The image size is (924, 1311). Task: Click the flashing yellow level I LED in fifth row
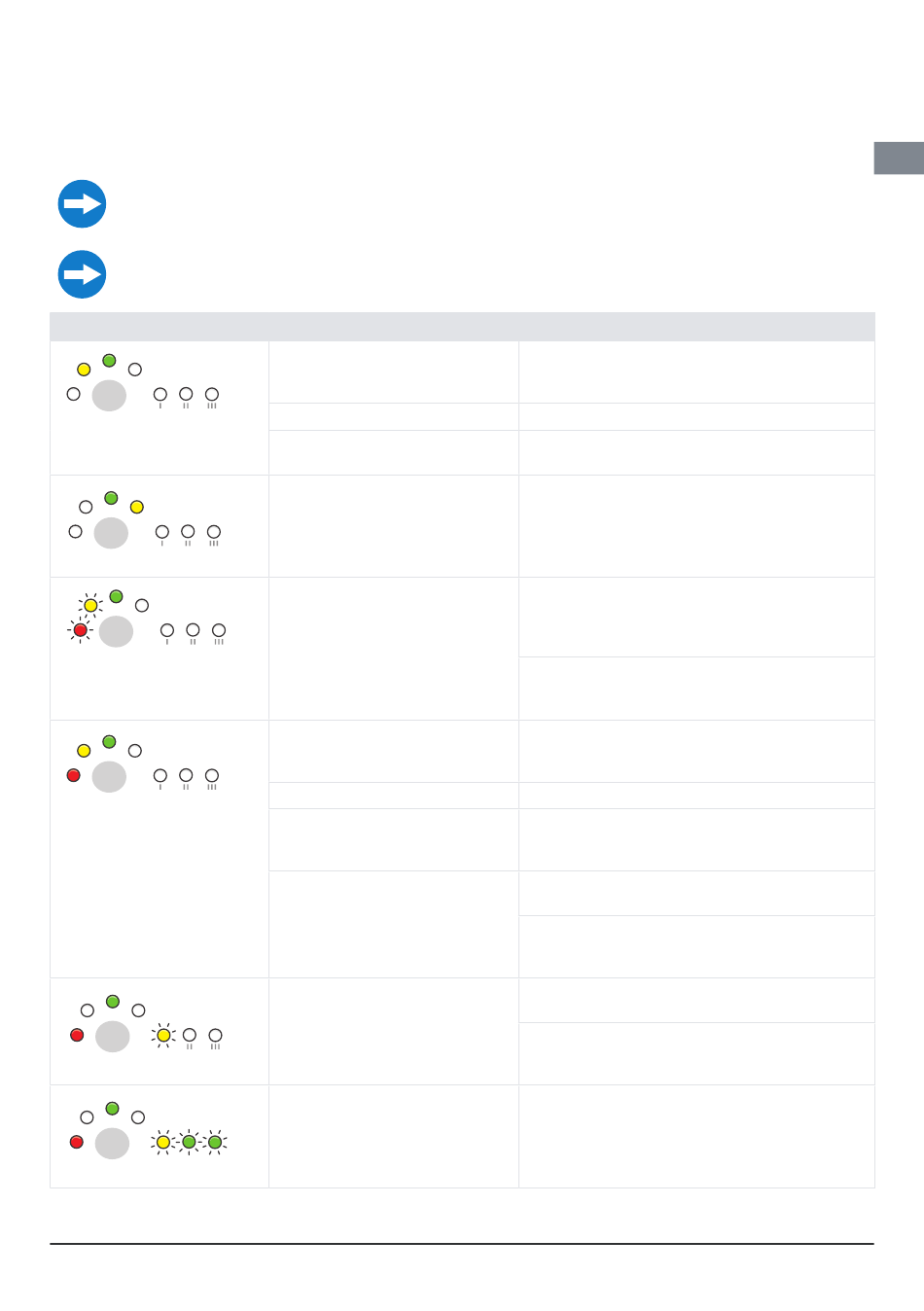[x=163, y=1036]
